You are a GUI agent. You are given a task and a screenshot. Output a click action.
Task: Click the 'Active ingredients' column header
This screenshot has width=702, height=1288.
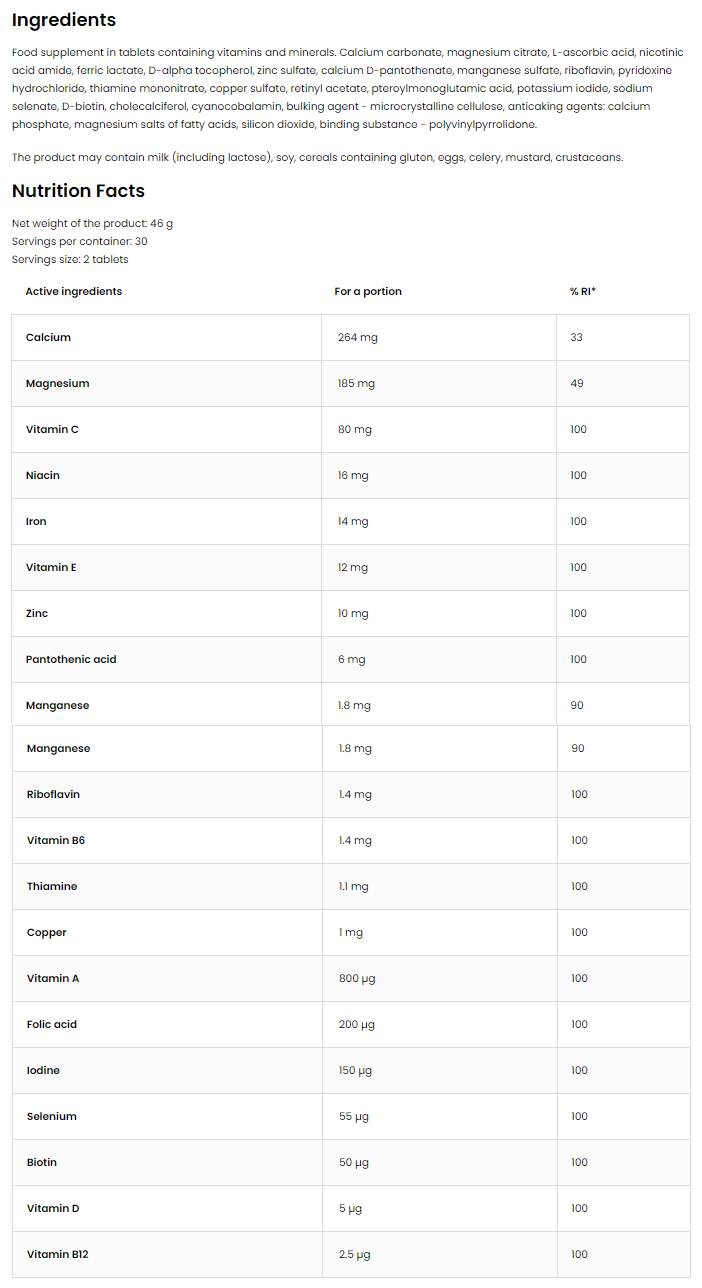[x=73, y=292]
